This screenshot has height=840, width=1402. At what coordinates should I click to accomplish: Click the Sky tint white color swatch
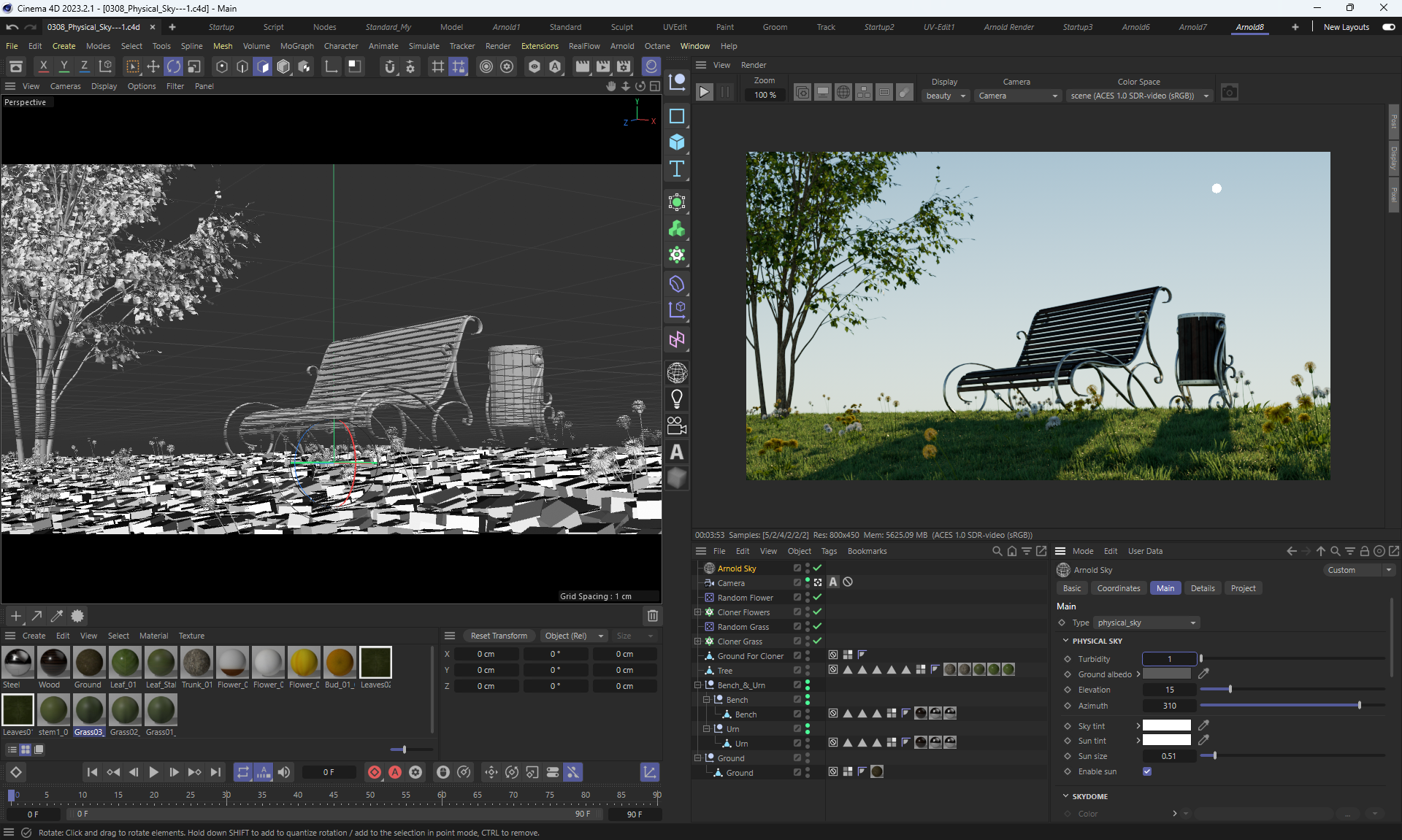[1166, 725]
